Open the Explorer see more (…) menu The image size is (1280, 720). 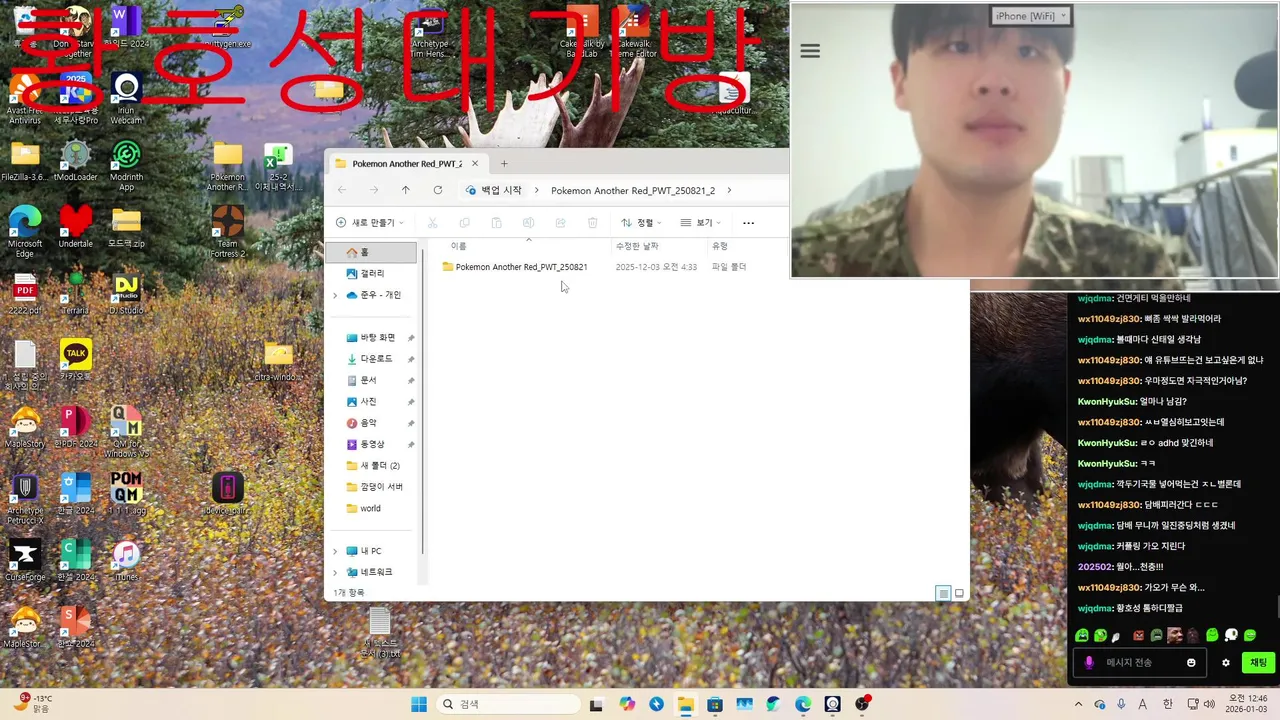[748, 223]
